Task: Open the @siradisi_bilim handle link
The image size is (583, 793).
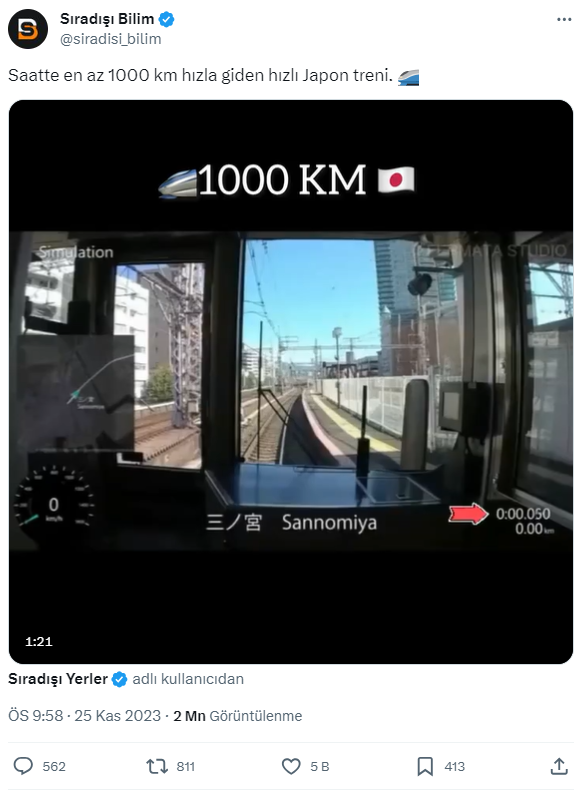Action: point(110,39)
